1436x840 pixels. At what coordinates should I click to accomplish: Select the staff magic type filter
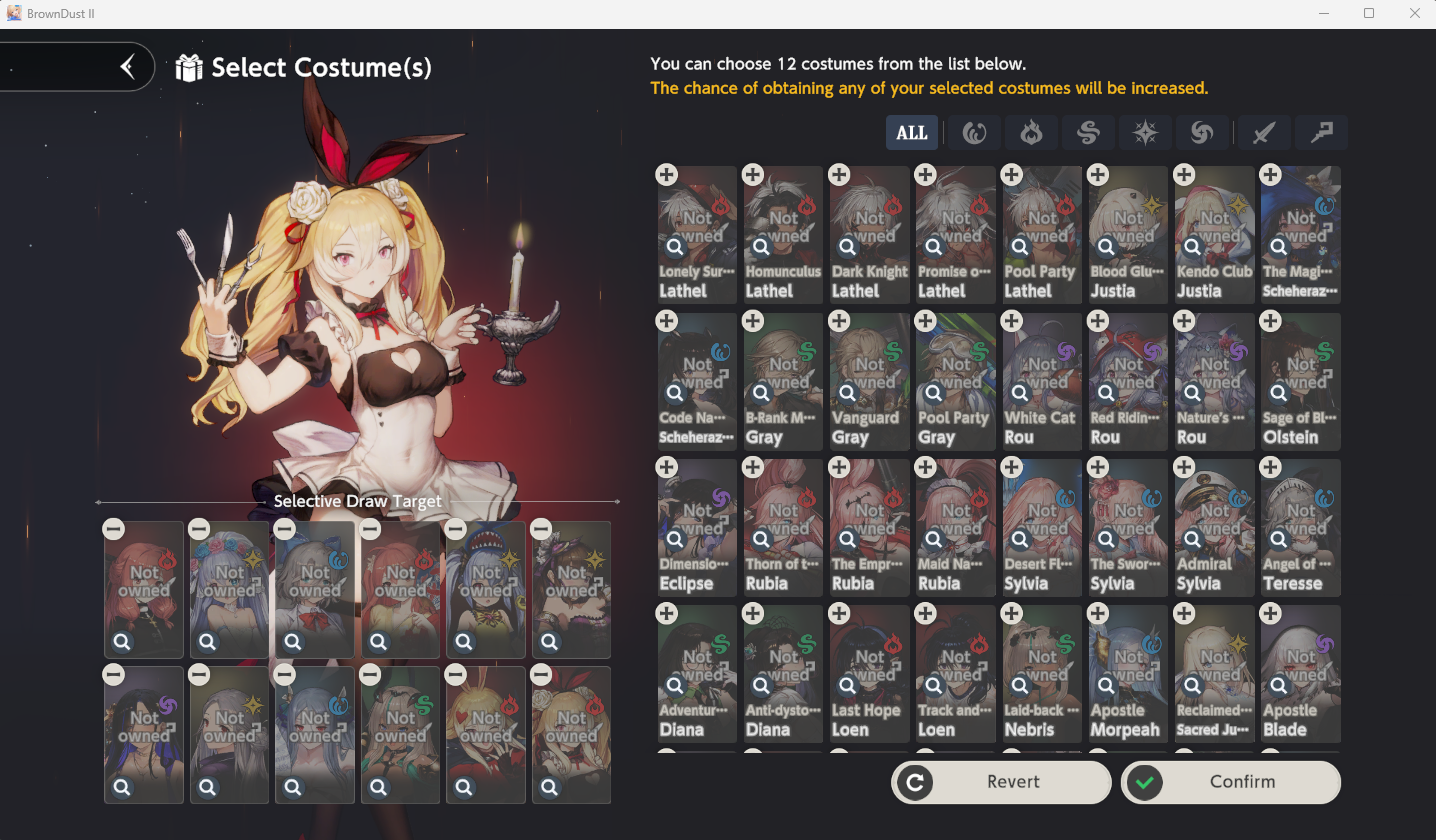1321,132
